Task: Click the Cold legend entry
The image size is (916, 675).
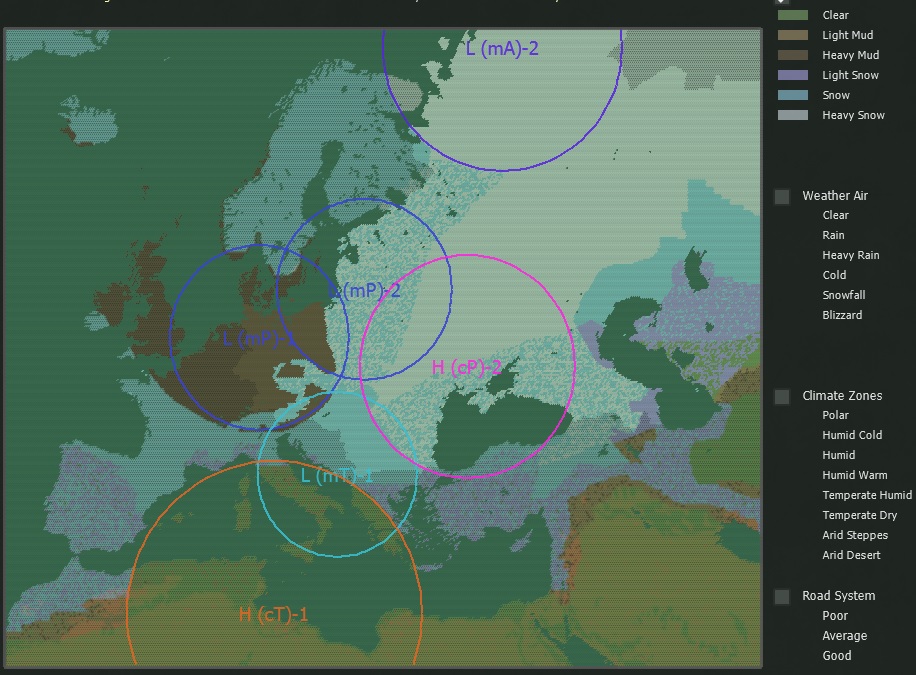Action: 834,275
